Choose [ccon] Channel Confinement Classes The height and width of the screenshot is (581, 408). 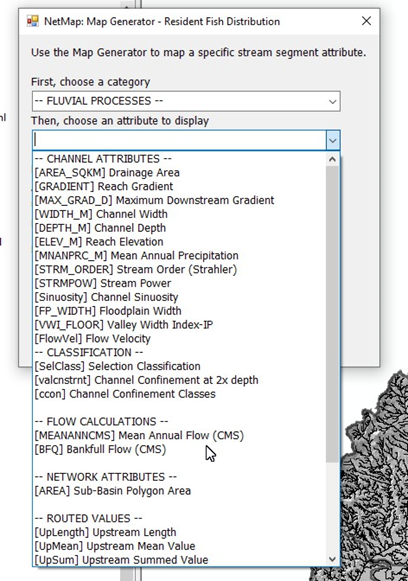[x=125, y=394]
